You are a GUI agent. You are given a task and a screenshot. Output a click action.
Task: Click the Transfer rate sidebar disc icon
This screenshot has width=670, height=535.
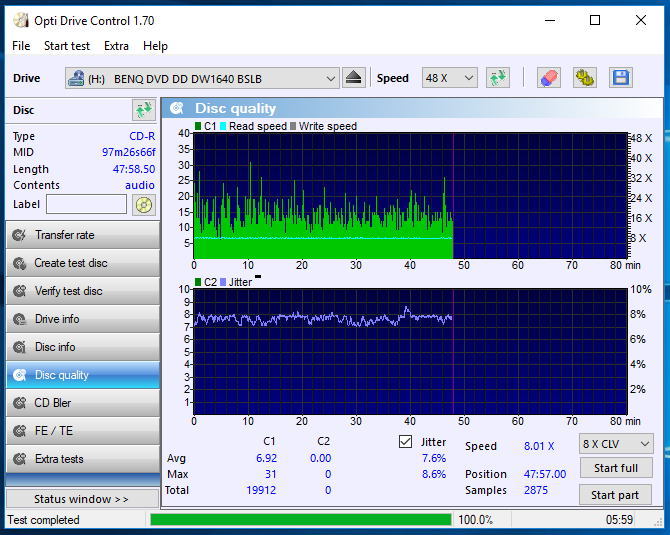click(x=19, y=235)
